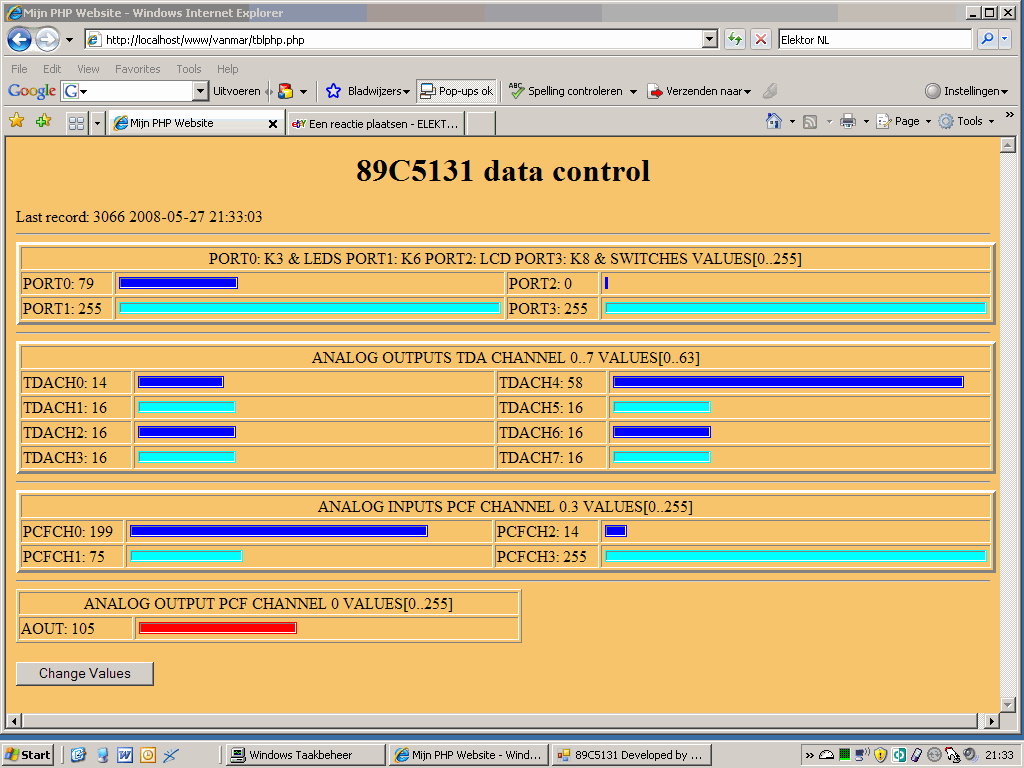
Task: Click the Spelling controleren button
Action: [x=572, y=91]
